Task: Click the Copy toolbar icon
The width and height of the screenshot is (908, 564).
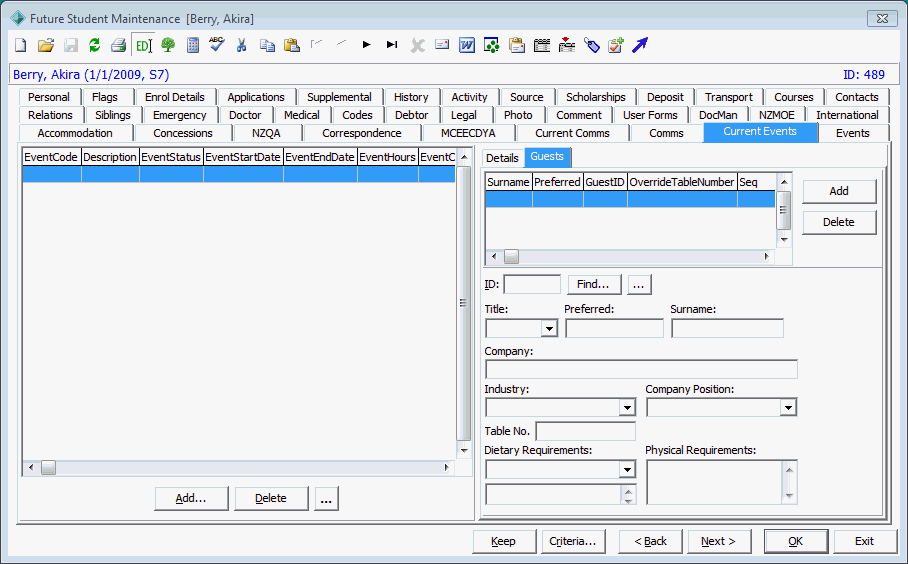Action: (x=267, y=45)
